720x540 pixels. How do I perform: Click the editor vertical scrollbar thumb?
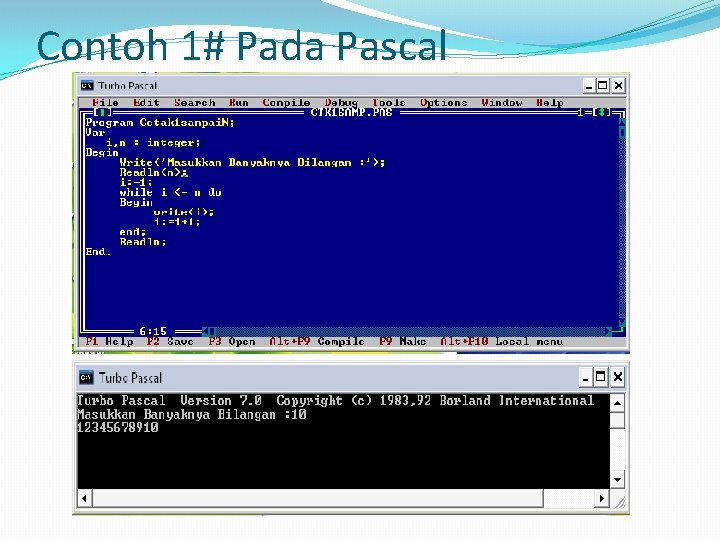[622, 132]
